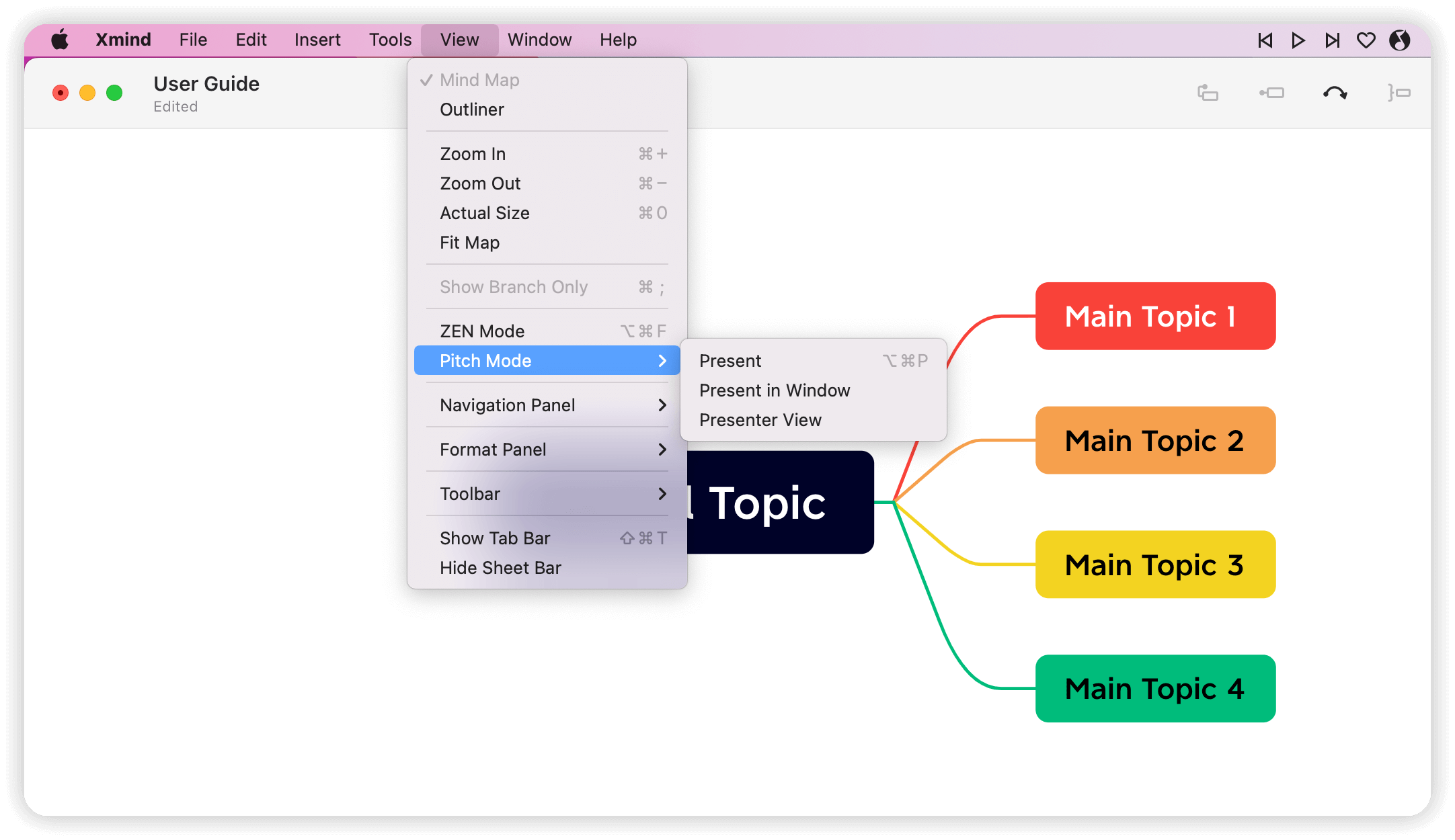This screenshot has width=1455, height=840.
Task: Choose Present in Window
Action: [x=814, y=390]
